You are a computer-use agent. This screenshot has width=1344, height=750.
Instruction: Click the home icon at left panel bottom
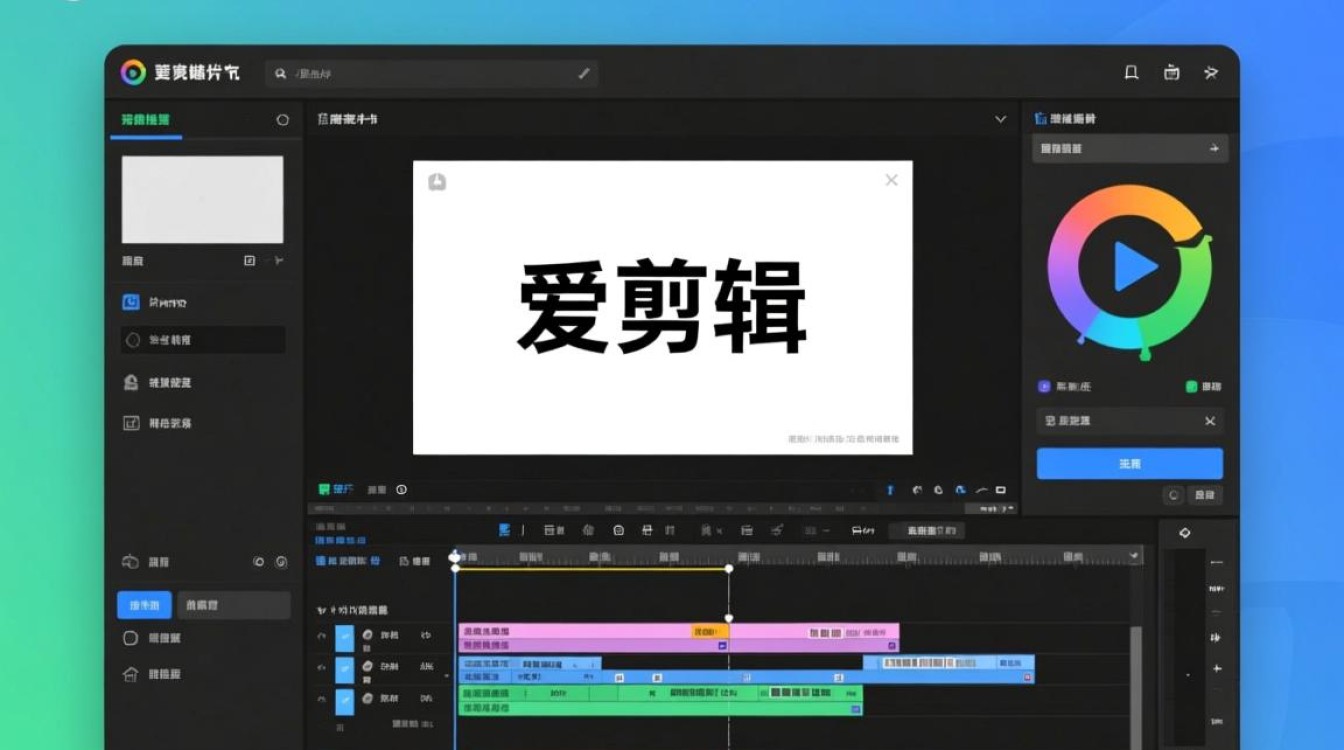130,675
